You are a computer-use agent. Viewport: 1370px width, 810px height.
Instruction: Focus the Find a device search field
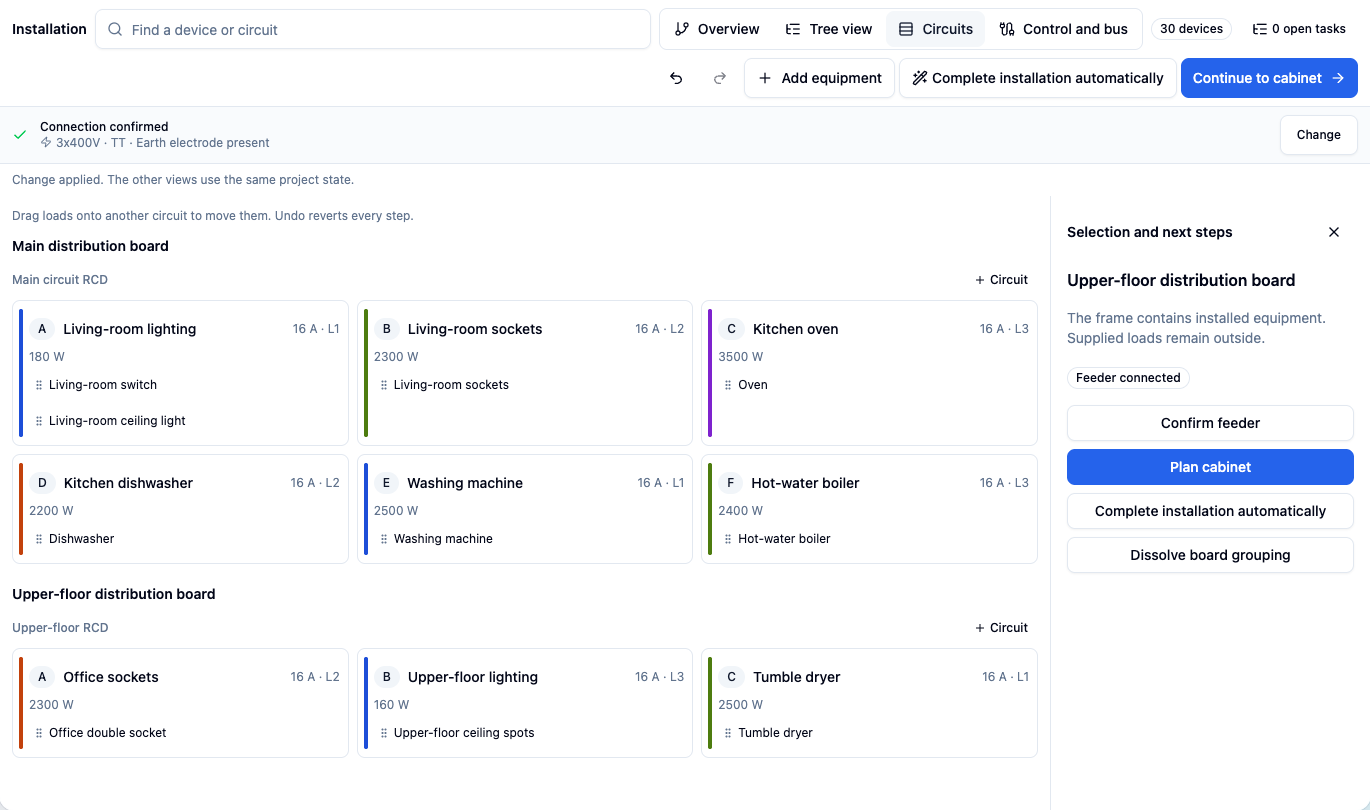tap(373, 30)
